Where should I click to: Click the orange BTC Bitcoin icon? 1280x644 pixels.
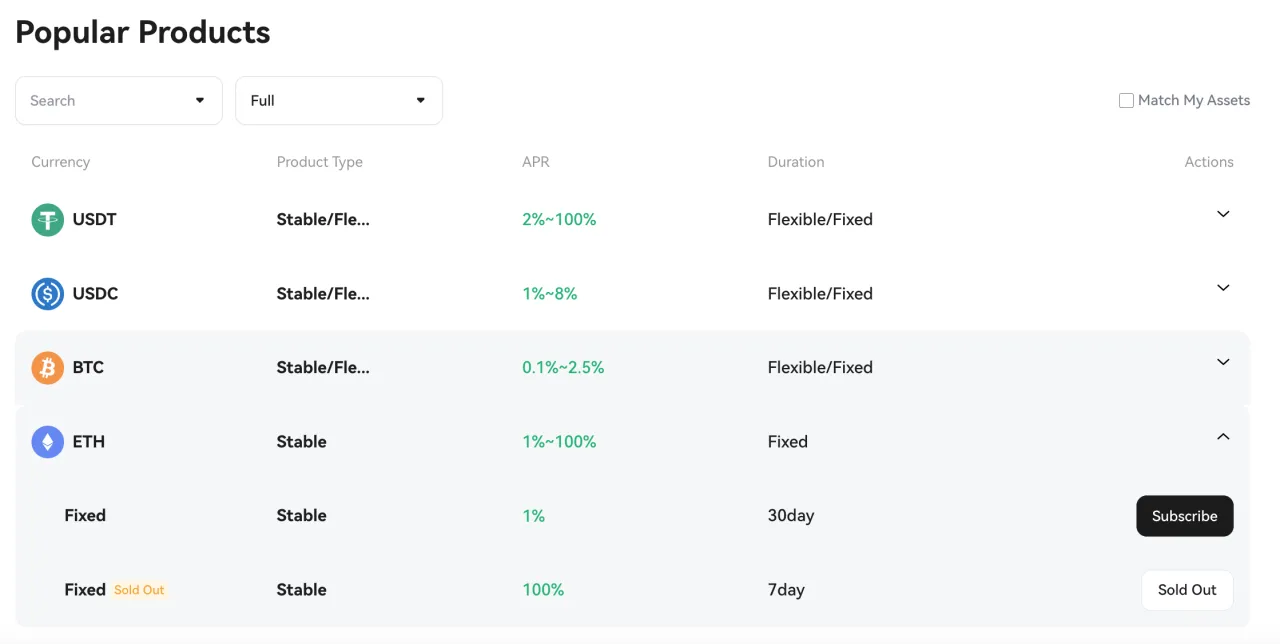pos(47,368)
